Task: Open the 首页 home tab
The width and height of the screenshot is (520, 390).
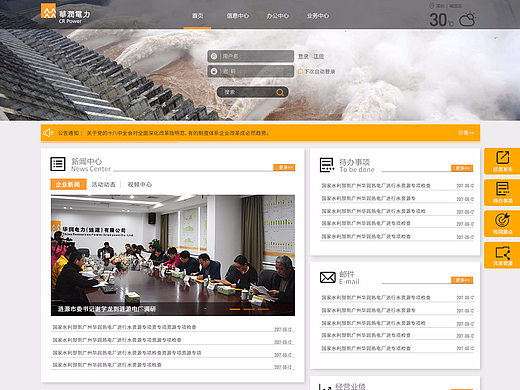Action: pos(197,16)
